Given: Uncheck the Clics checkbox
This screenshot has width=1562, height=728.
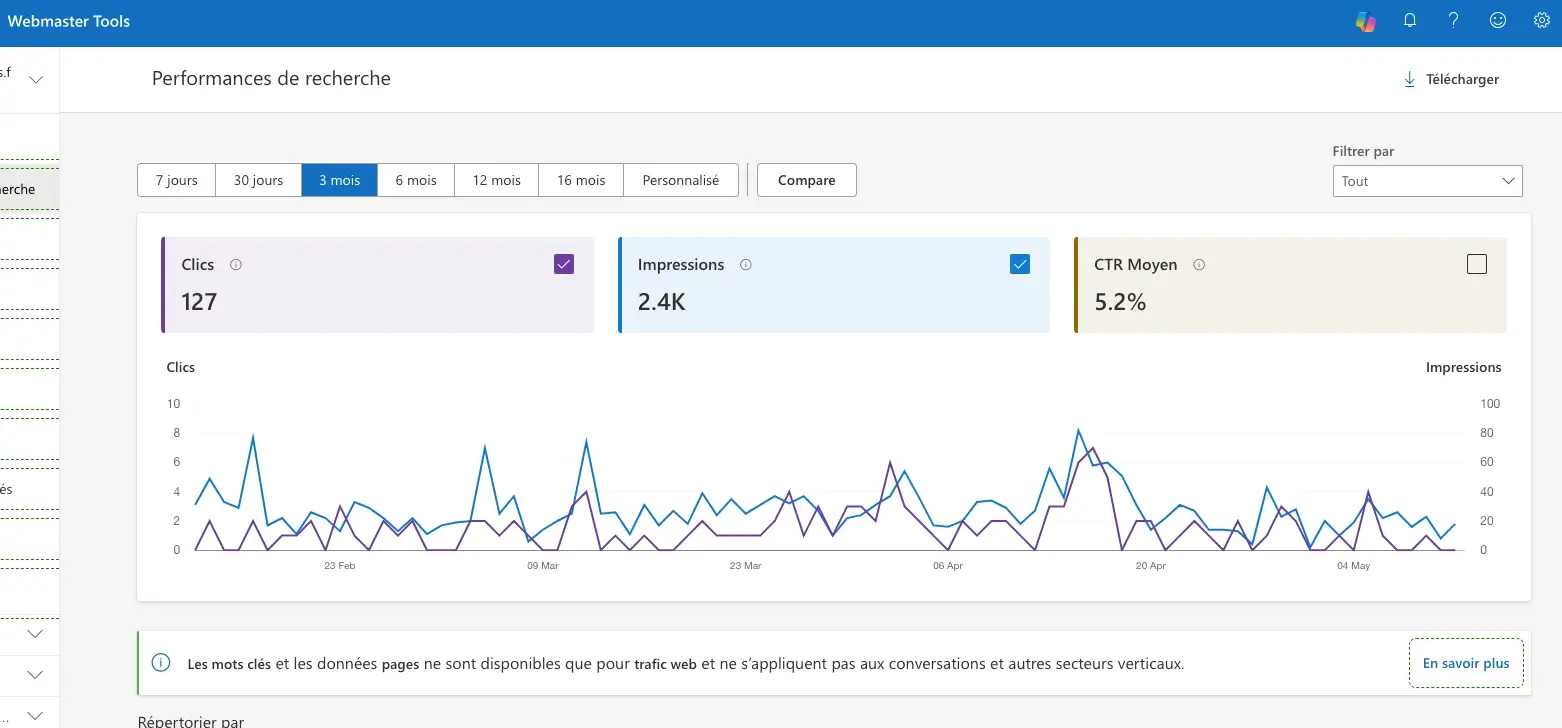Looking at the screenshot, I should point(564,264).
